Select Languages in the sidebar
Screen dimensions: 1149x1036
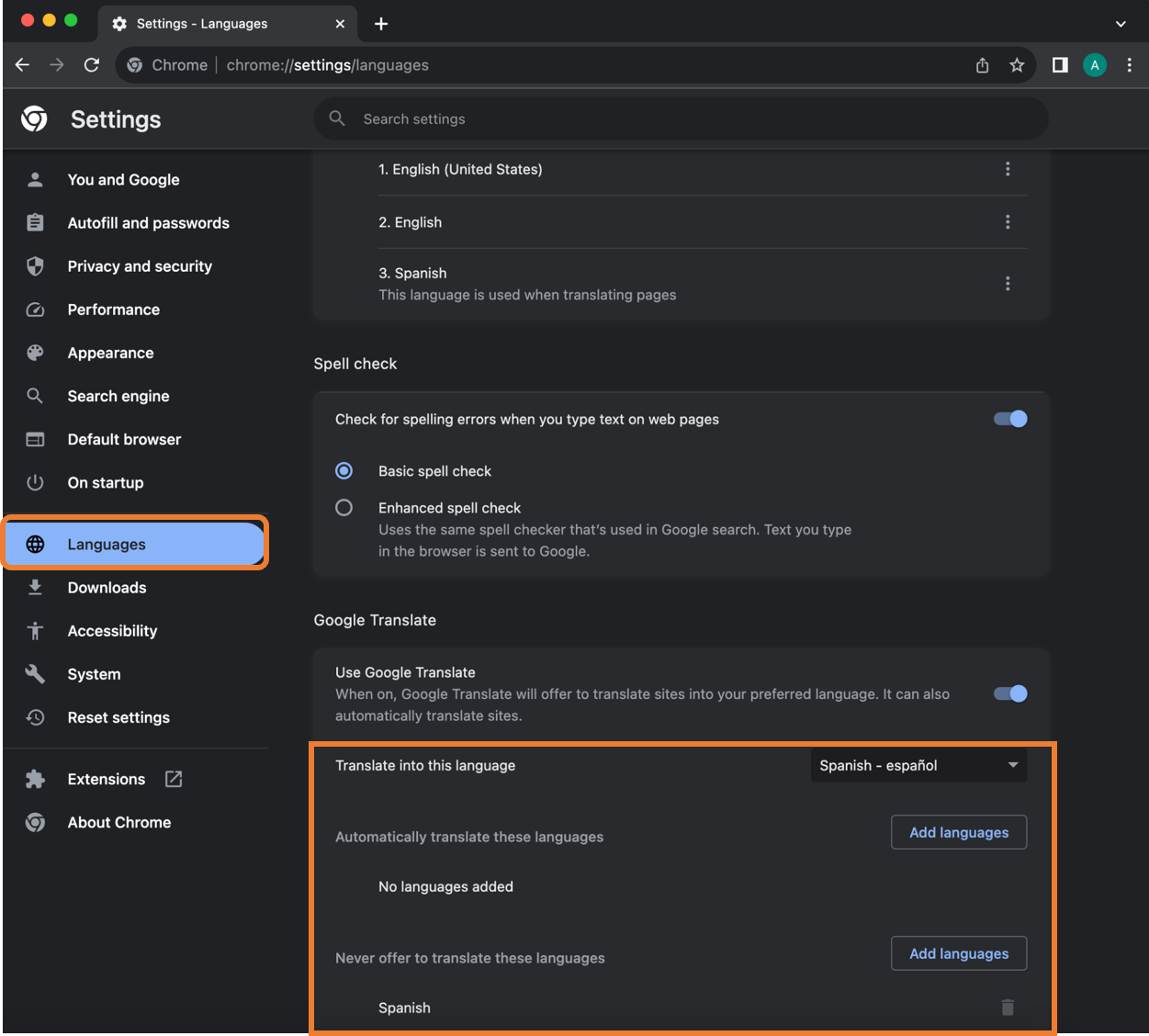click(x=135, y=544)
